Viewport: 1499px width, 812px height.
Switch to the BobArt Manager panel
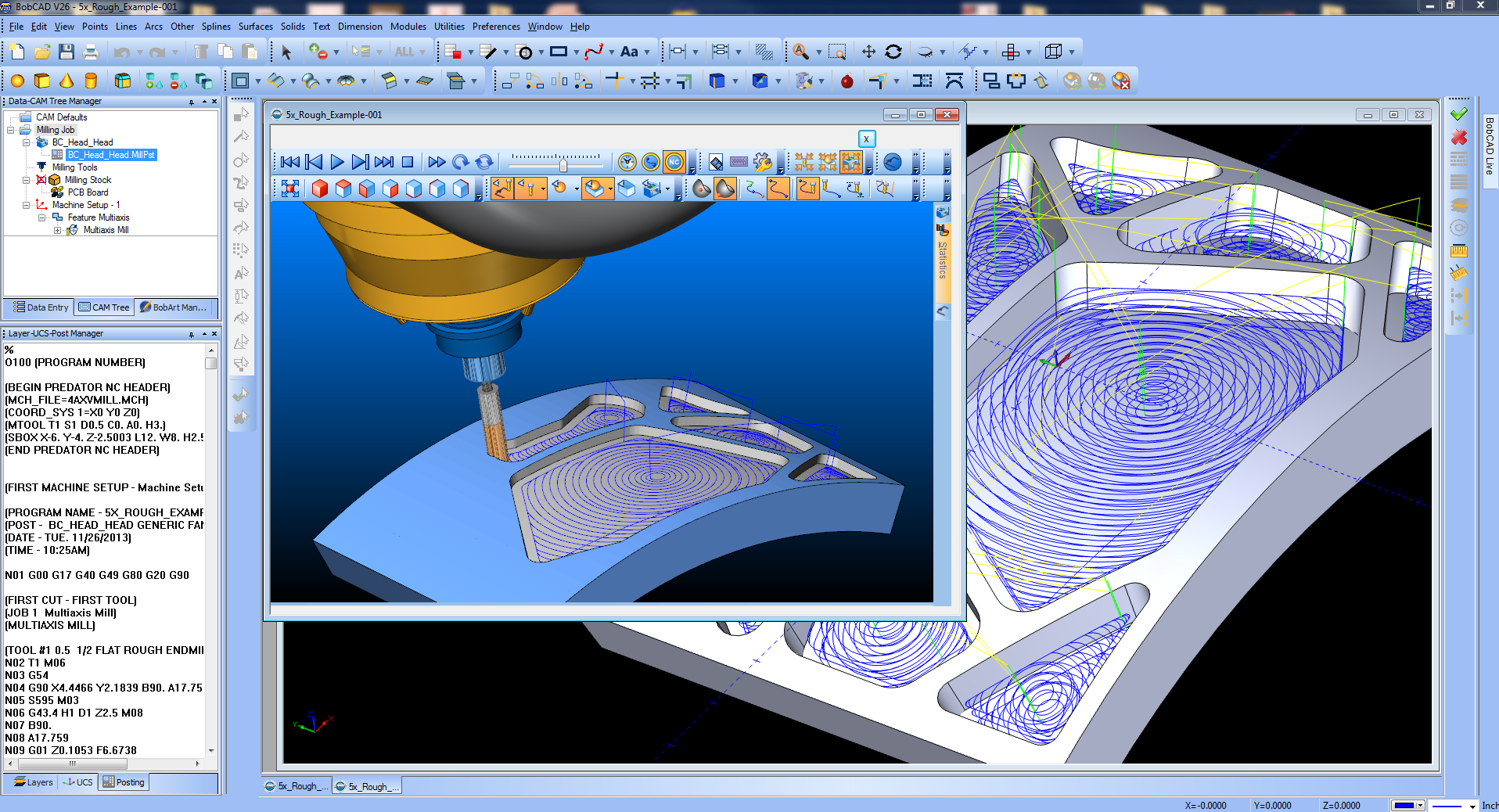point(176,307)
